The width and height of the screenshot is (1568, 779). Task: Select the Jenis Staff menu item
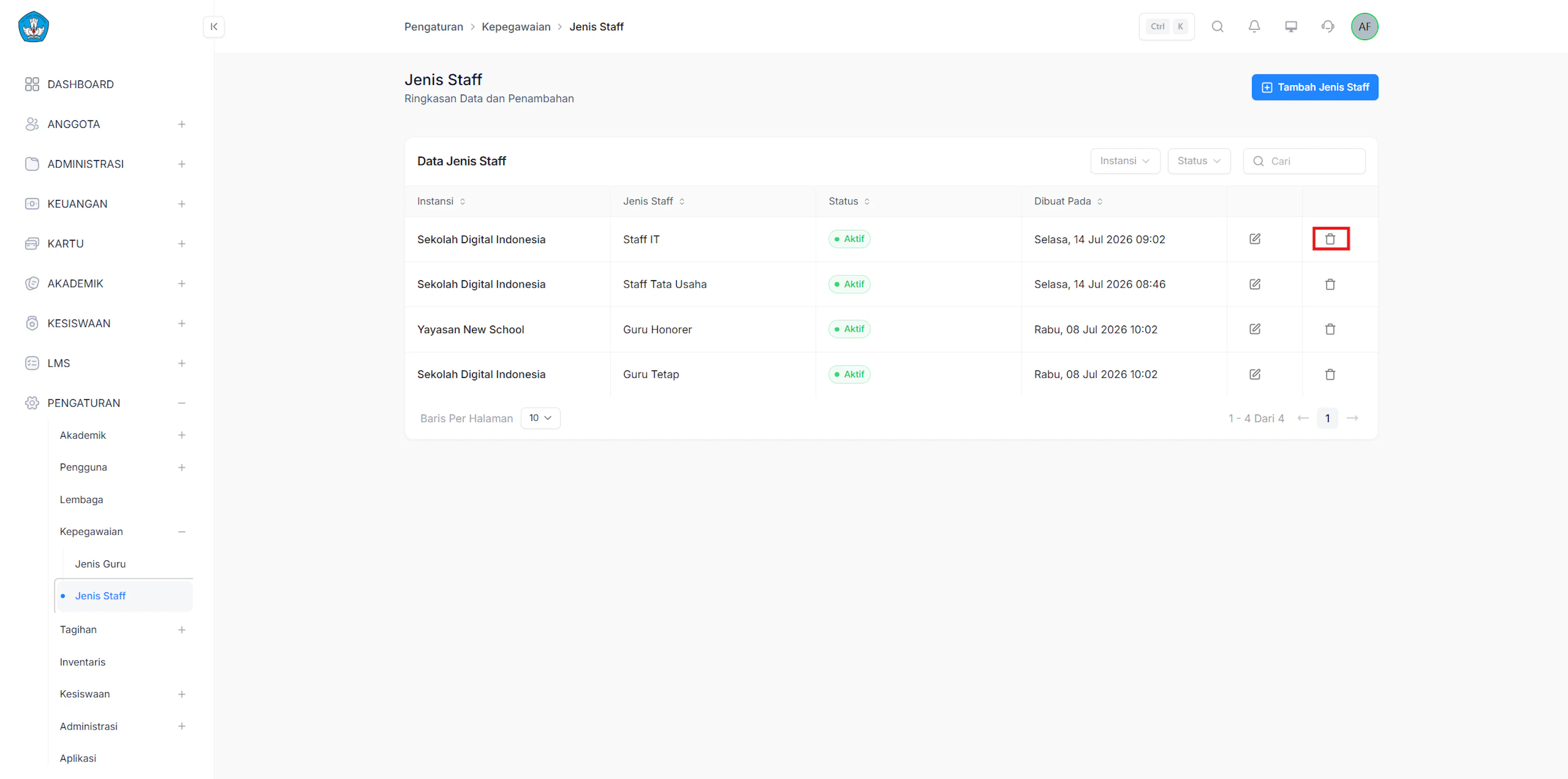coord(124,596)
